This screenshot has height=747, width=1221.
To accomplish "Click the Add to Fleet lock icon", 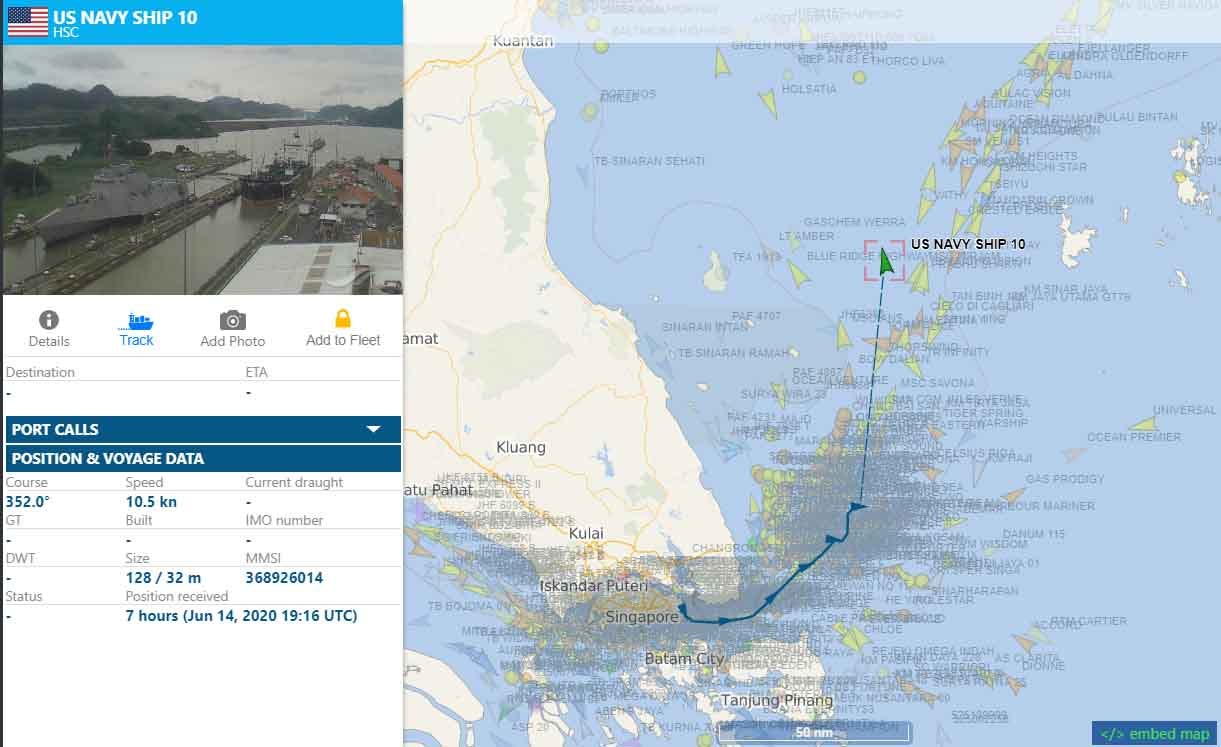I will [x=343, y=319].
